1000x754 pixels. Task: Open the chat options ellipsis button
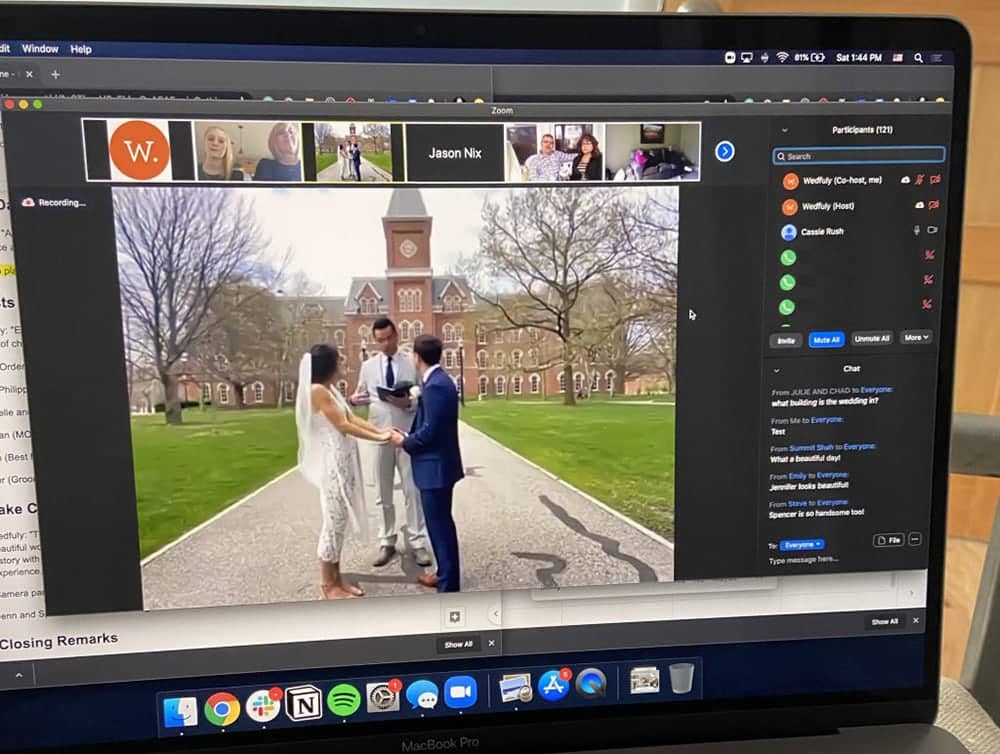tap(915, 540)
